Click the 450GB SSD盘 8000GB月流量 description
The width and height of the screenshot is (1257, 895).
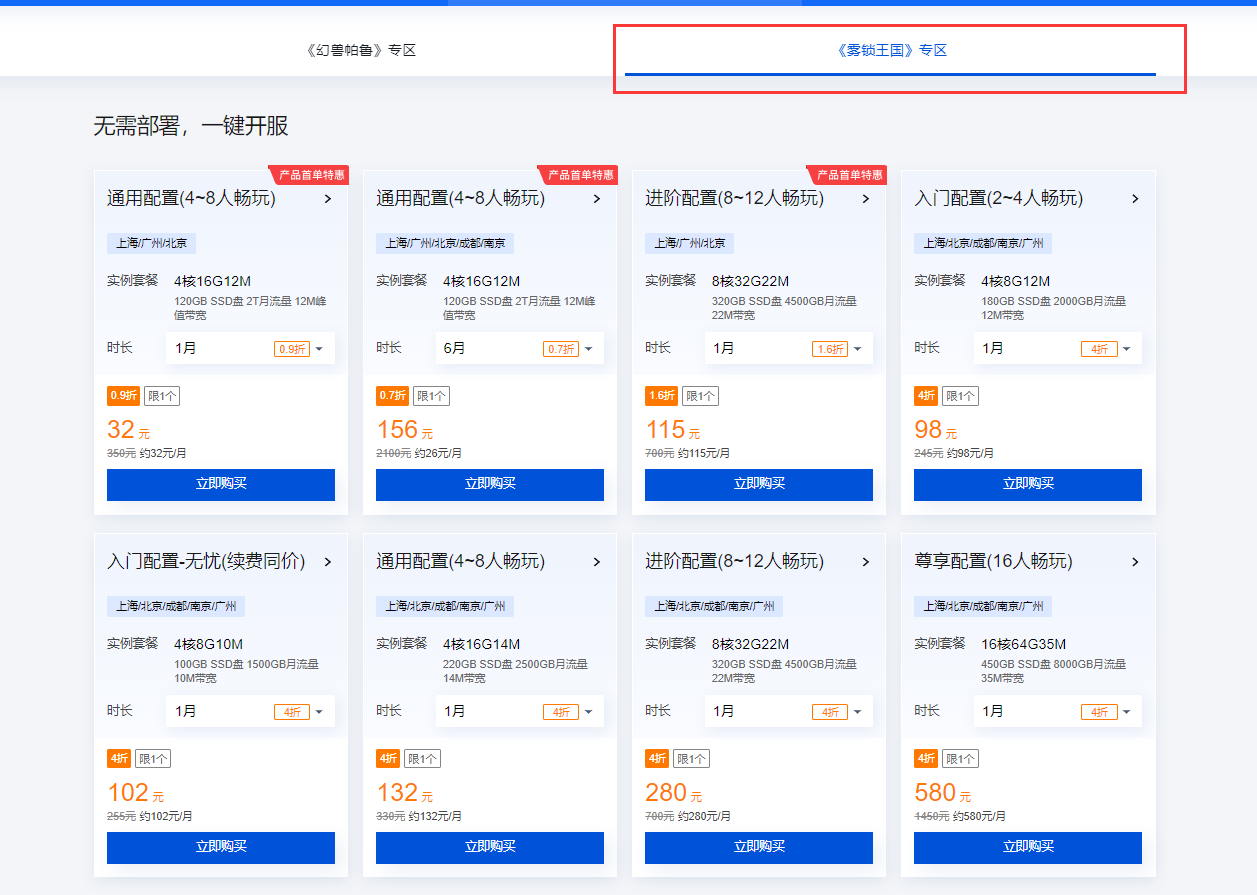click(x=1053, y=671)
